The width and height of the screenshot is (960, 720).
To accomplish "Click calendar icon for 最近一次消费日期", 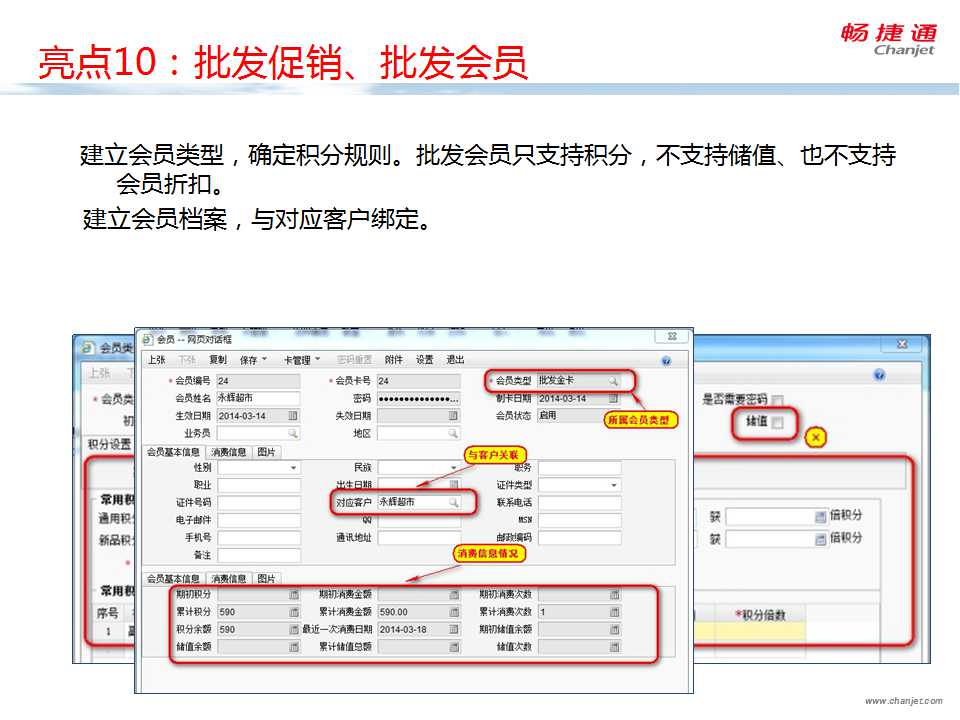I will pos(453,629).
